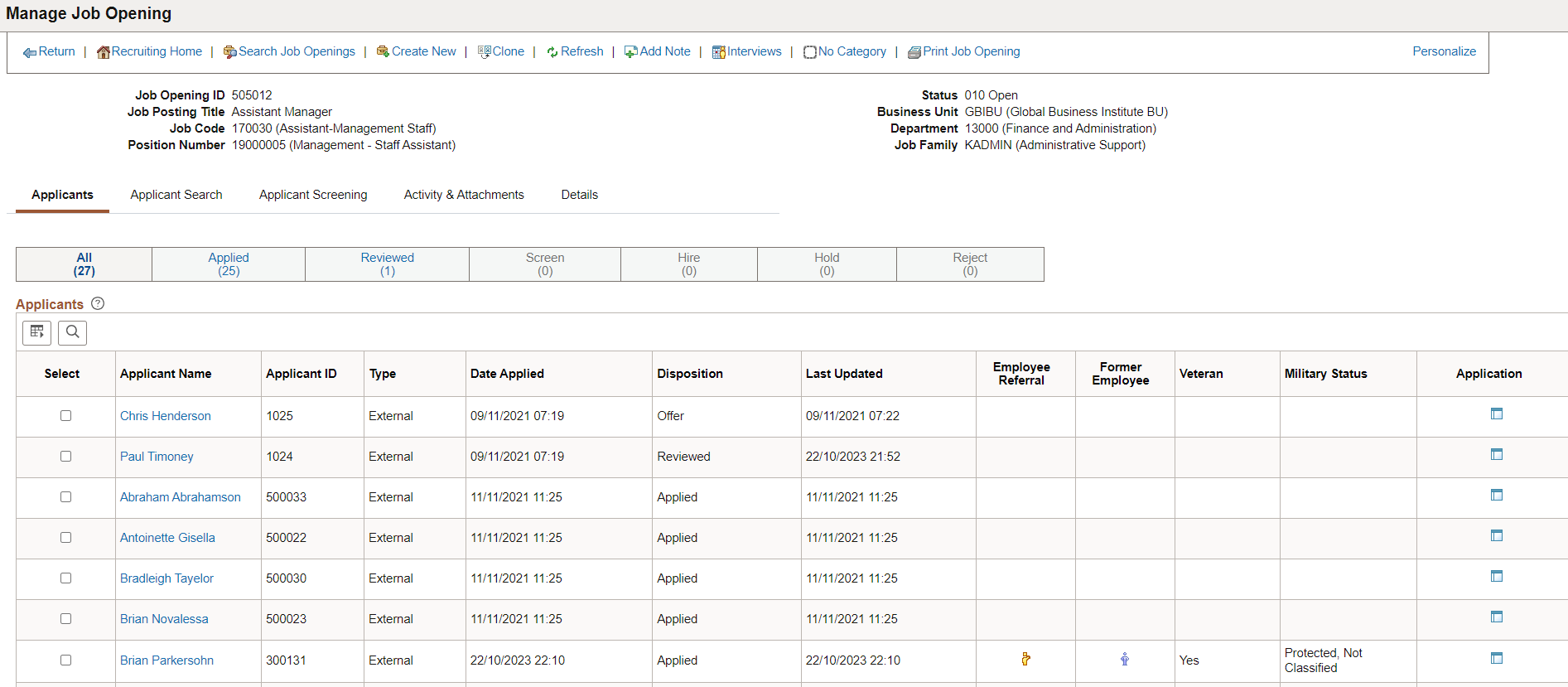The height and width of the screenshot is (687, 1568).
Task: Select Abraham Abrahamson's checkbox
Action: click(65, 497)
